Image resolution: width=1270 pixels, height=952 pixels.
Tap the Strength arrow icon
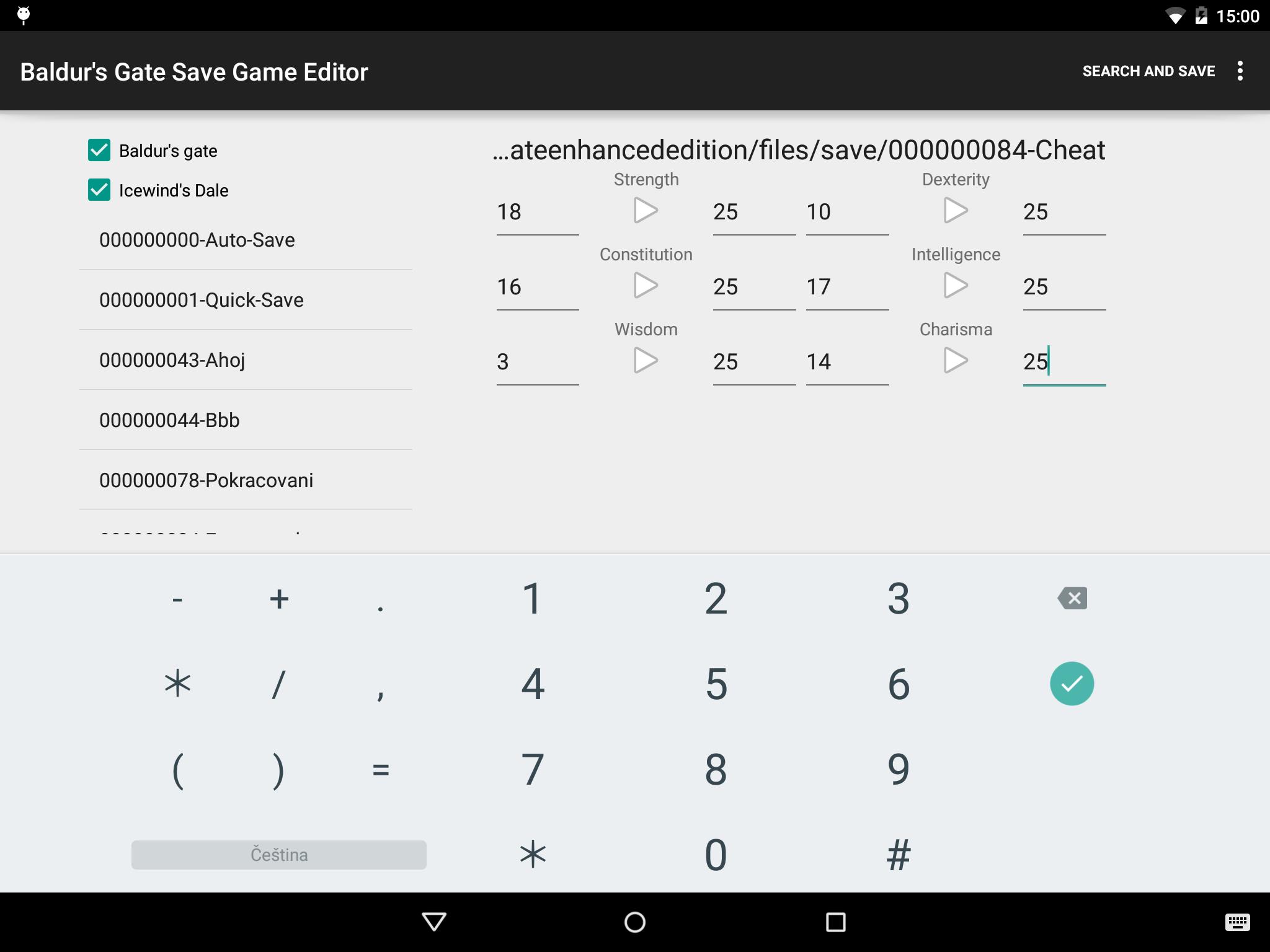[x=646, y=211]
